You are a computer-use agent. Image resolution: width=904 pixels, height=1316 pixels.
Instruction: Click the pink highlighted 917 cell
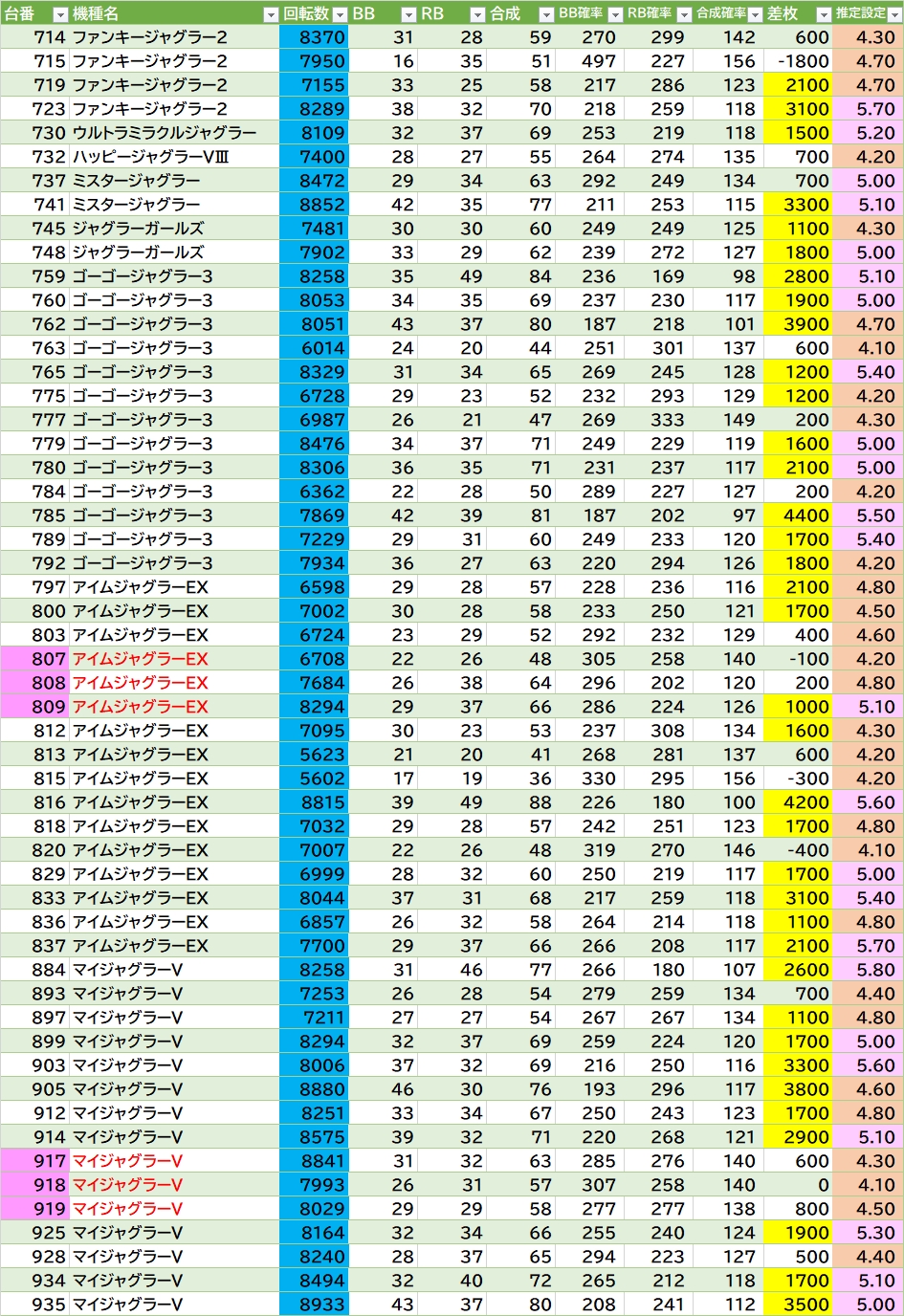tap(34, 1161)
